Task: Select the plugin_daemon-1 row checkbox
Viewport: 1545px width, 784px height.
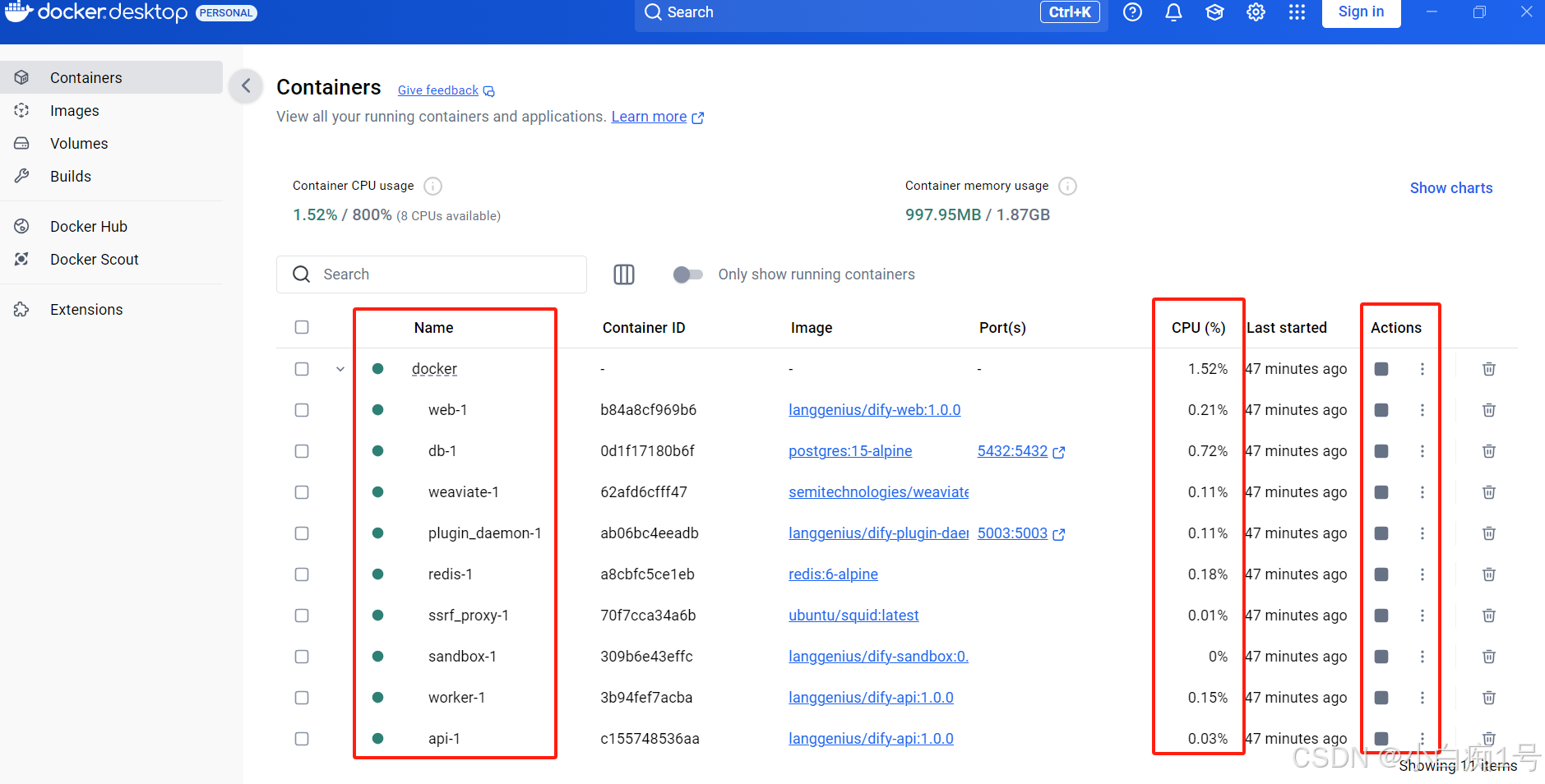Action: (302, 533)
